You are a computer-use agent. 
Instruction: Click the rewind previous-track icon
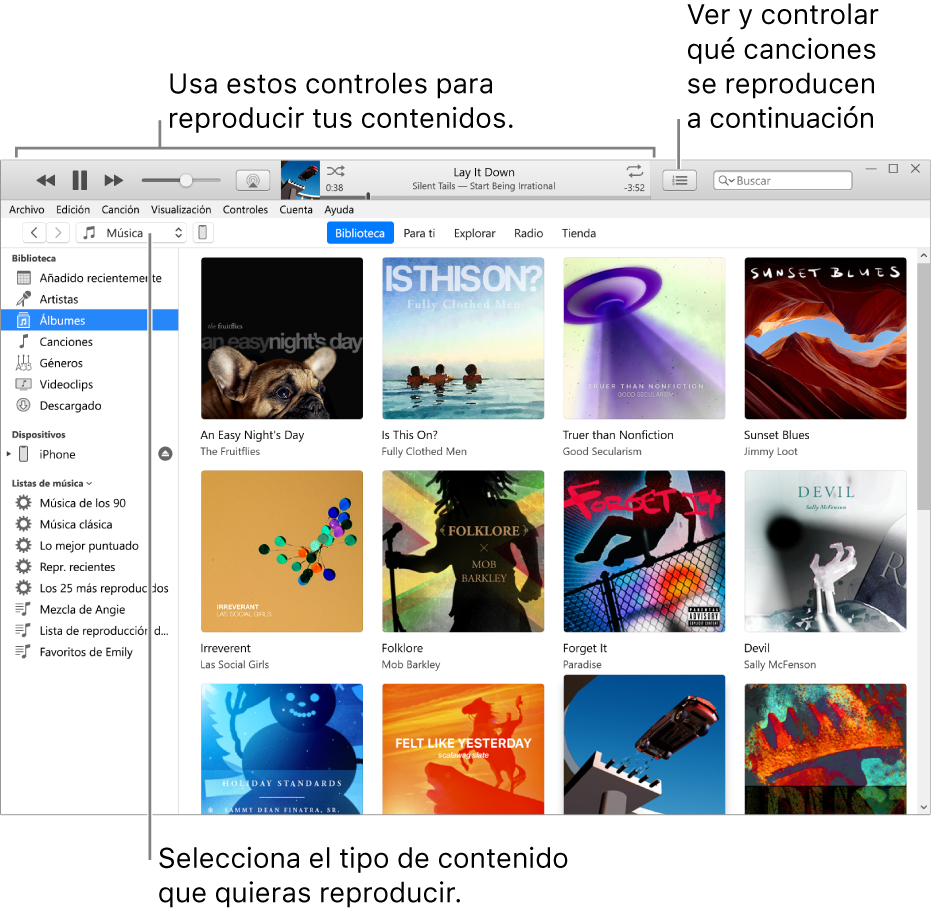click(46, 180)
